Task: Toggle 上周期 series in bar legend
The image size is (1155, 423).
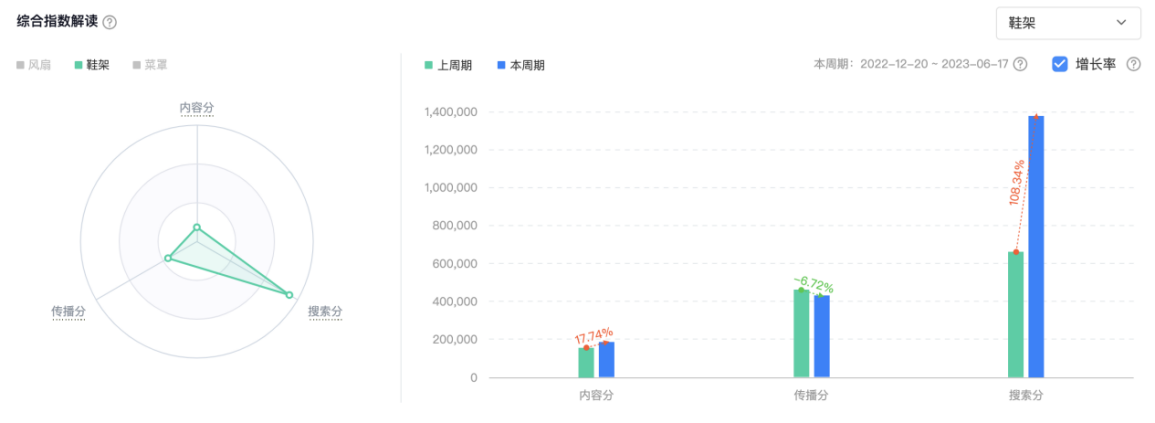Action: click(442, 65)
